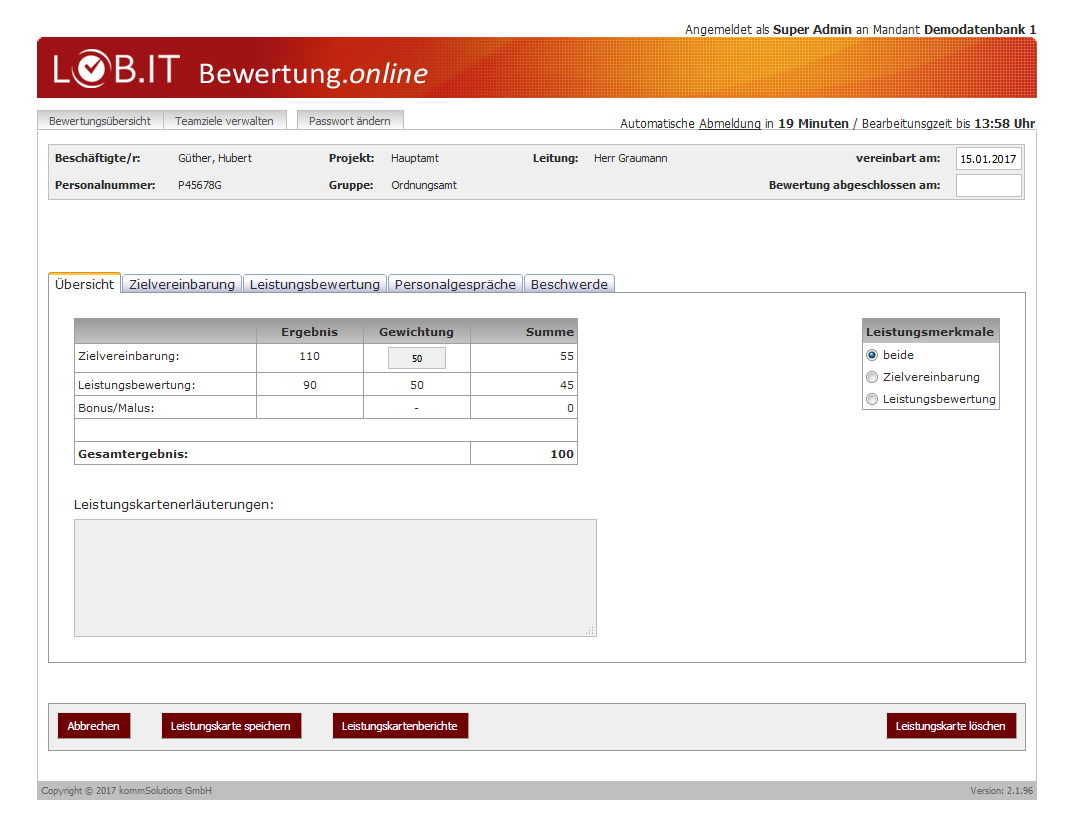The height and width of the screenshot is (828, 1075).
Task: Click the Gesamtergebnis row label
Action: pyautogui.click(x=133, y=454)
